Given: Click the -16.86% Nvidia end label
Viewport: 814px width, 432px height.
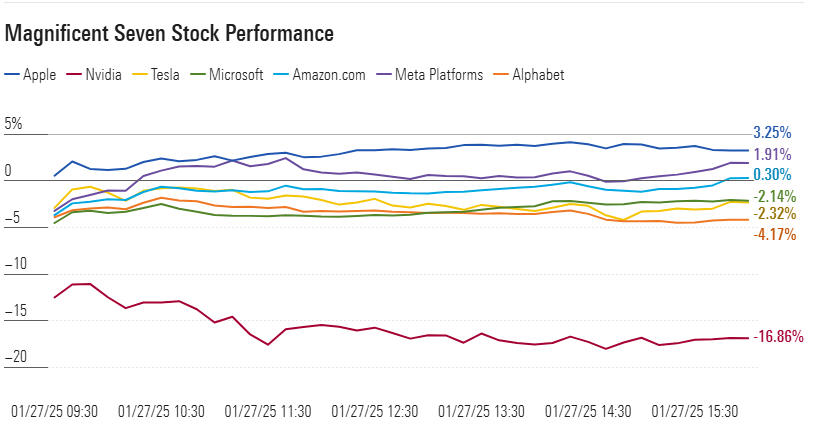Looking at the screenshot, I should (x=778, y=337).
